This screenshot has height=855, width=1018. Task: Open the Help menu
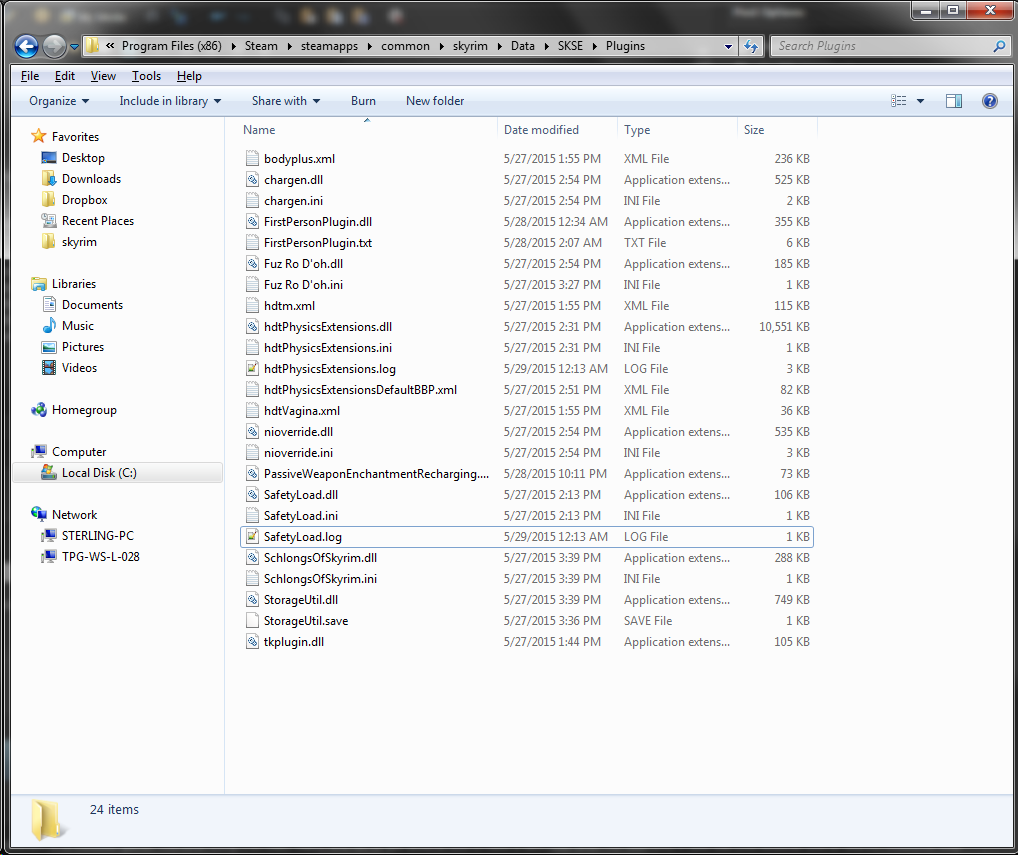[189, 76]
